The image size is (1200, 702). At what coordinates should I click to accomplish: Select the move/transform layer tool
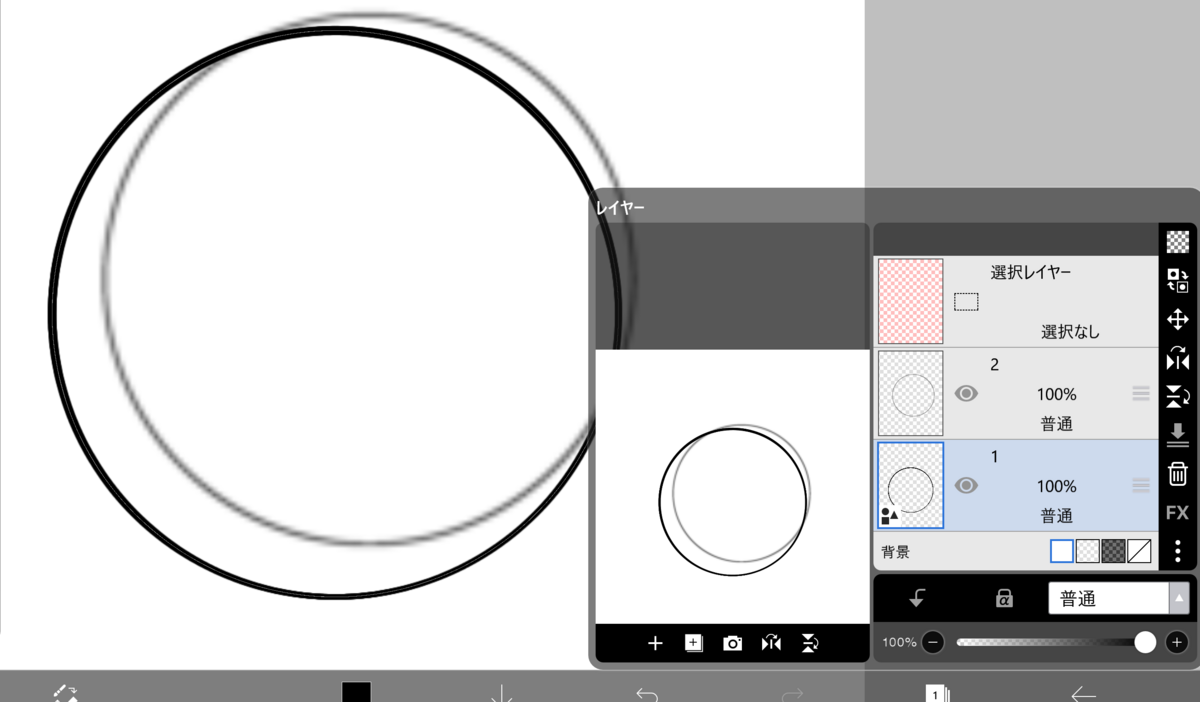(1178, 320)
